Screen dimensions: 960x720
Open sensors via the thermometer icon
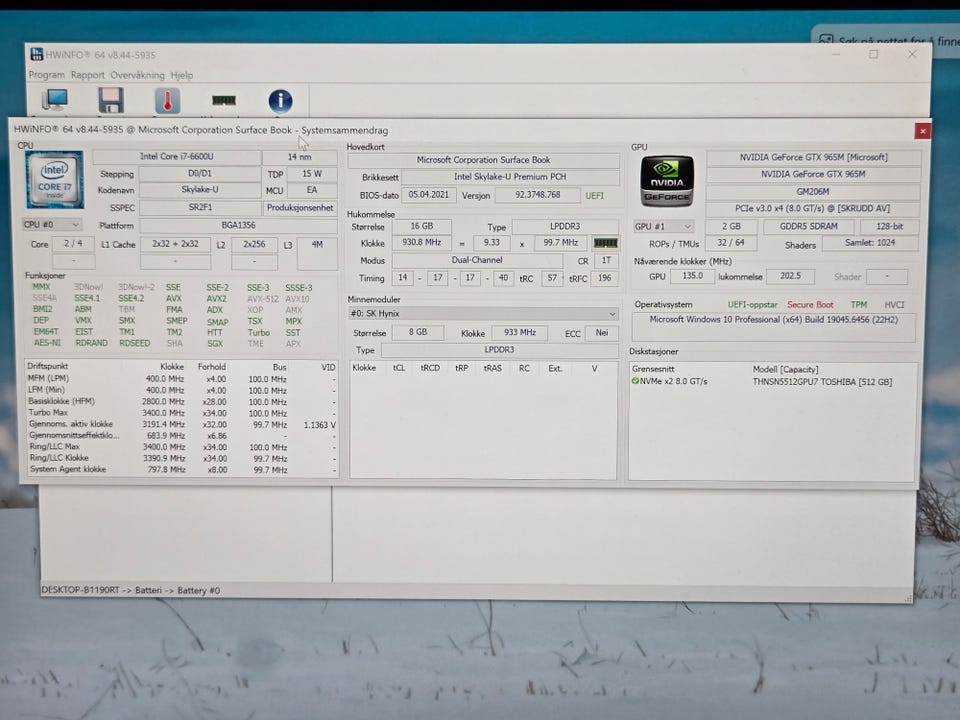pyautogui.click(x=167, y=100)
